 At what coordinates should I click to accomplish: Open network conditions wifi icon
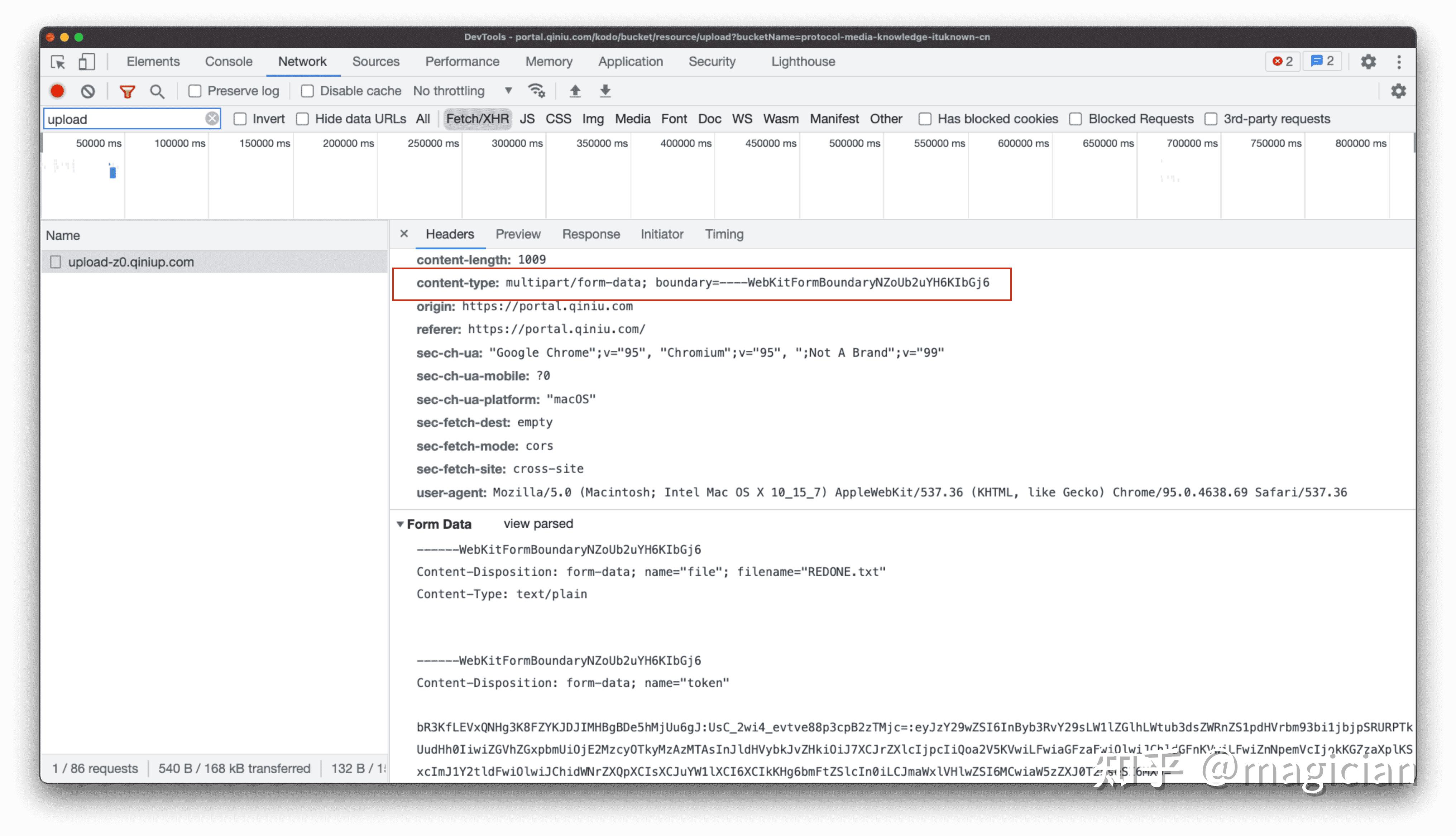[x=537, y=91]
